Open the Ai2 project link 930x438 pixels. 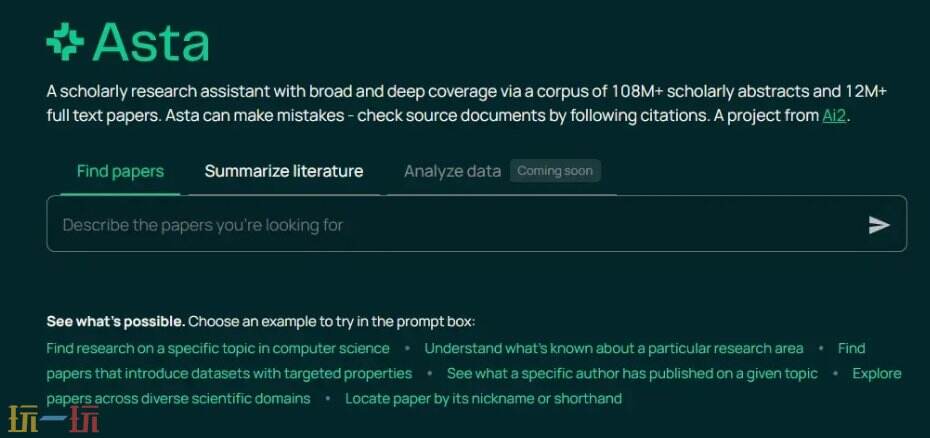click(834, 115)
